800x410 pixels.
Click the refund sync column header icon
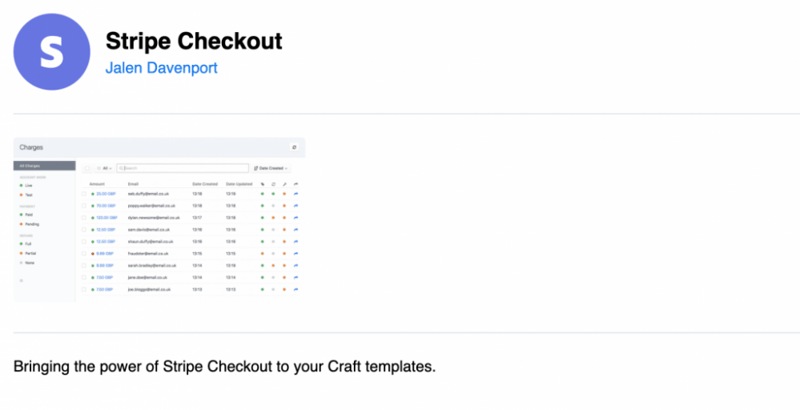(x=273, y=183)
